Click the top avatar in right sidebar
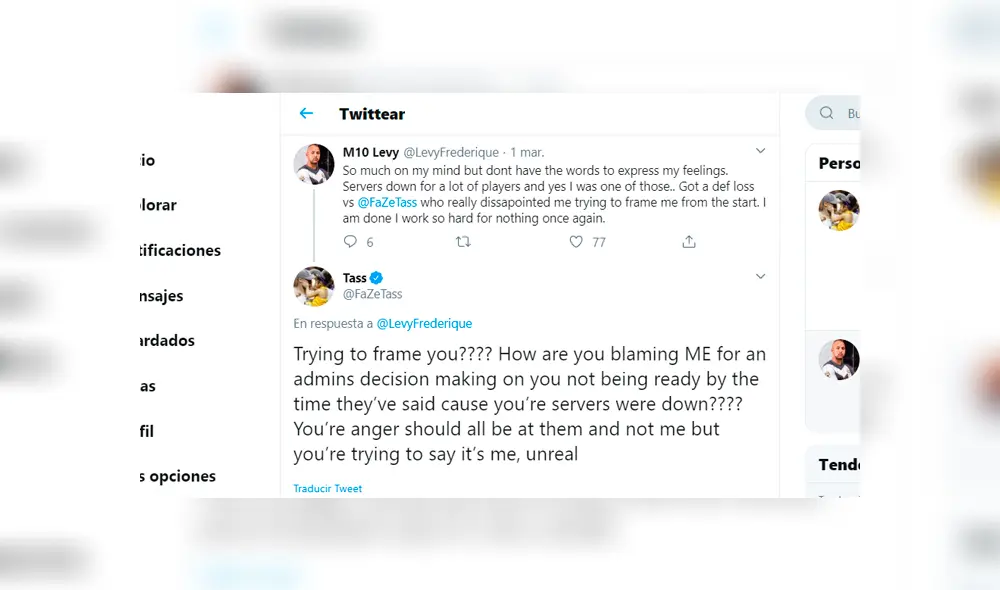 coord(838,210)
